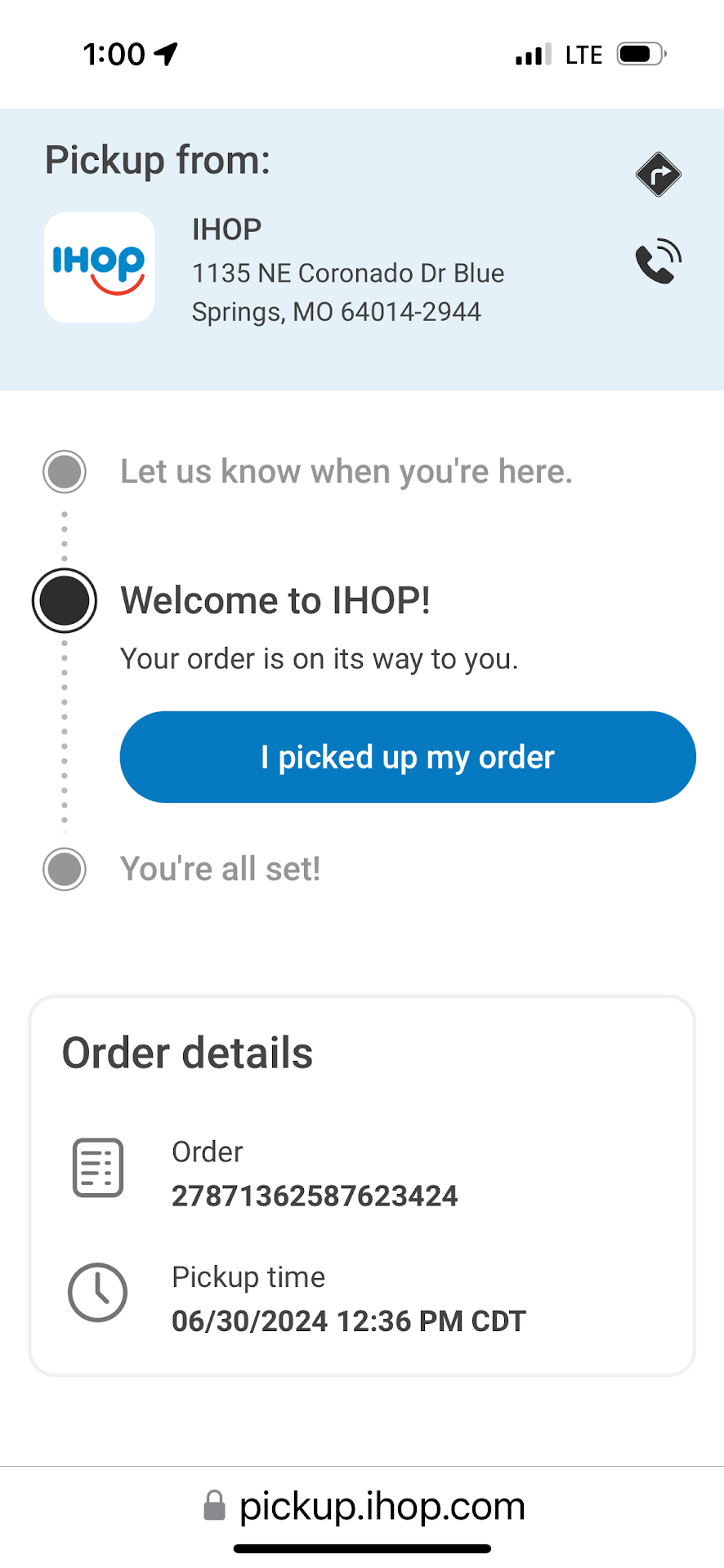This screenshot has width=724, height=1568.
Task: Tap the phone call icon
Action: click(x=658, y=261)
